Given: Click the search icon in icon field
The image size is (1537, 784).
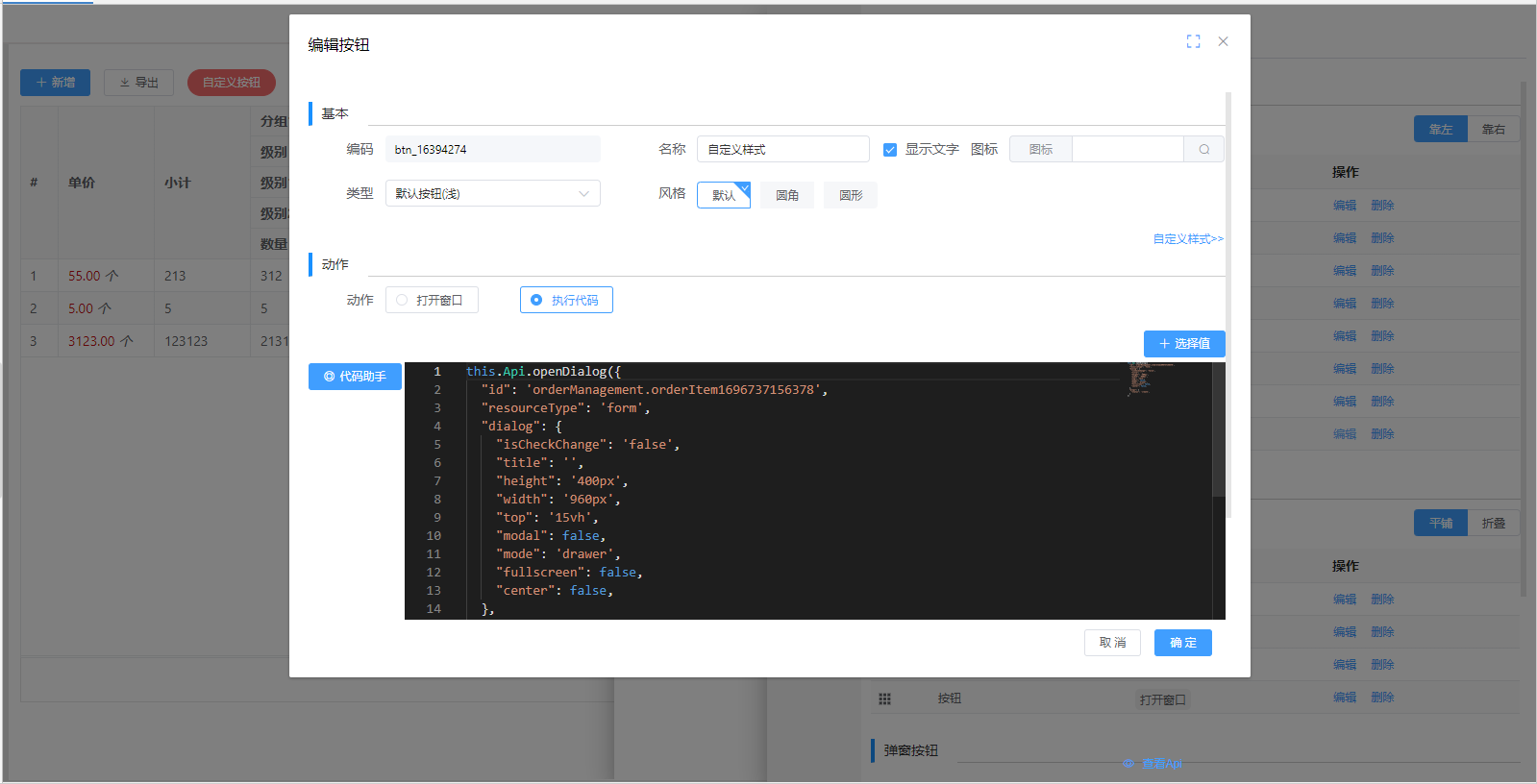Looking at the screenshot, I should [x=1203, y=150].
